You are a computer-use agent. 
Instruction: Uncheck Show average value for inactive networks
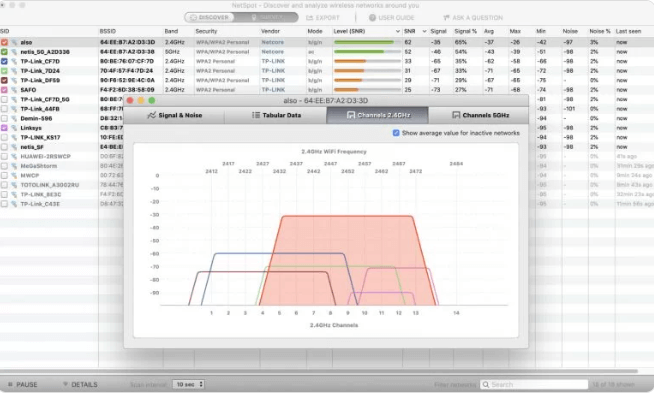pyautogui.click(x=396, y=133)
